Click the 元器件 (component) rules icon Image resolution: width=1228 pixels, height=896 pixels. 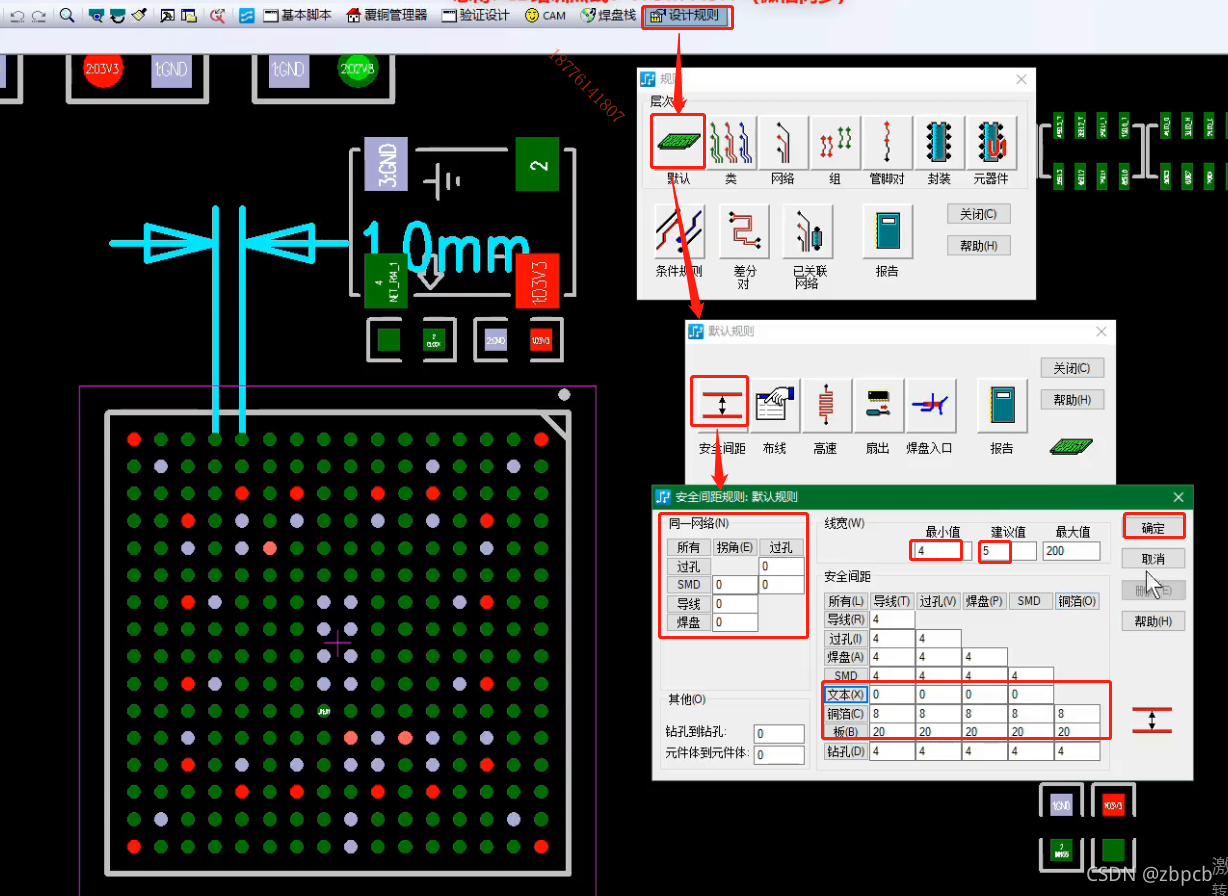pyautogui.click(x=991, y=144)
